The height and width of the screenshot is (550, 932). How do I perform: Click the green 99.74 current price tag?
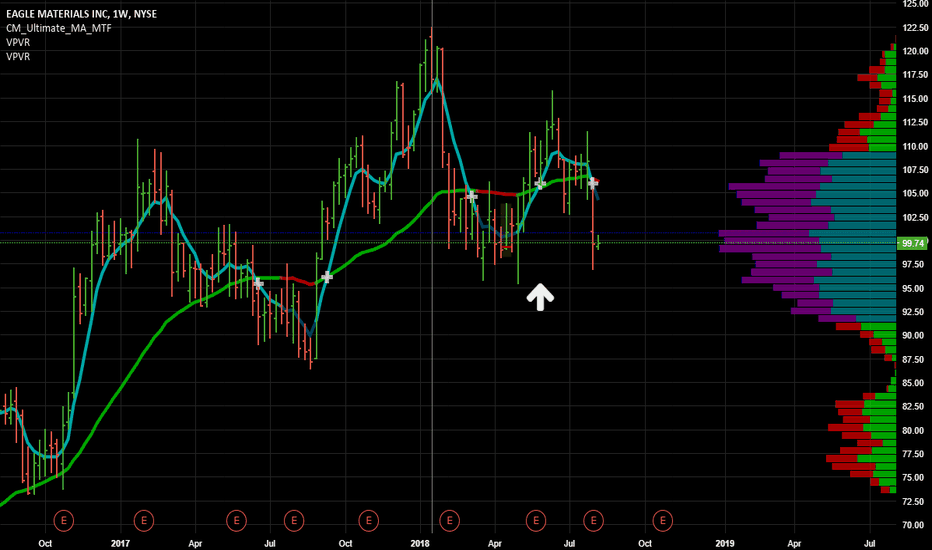click(912, 243)
